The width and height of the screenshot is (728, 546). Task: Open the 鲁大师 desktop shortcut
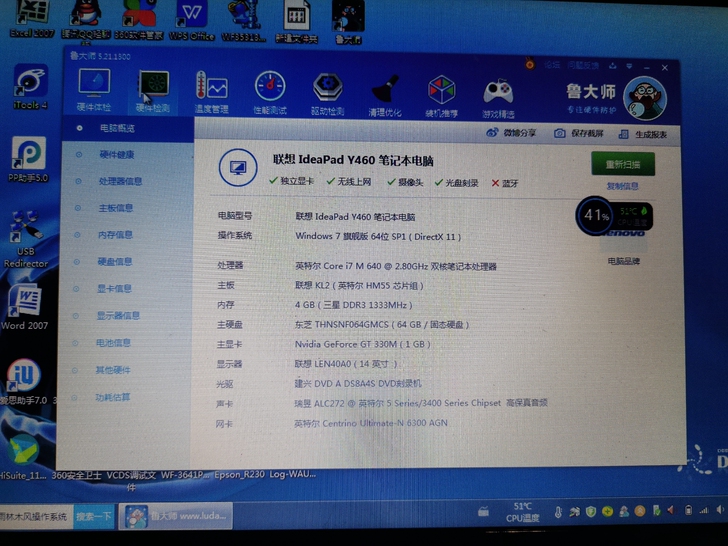(x=348, y=22)
